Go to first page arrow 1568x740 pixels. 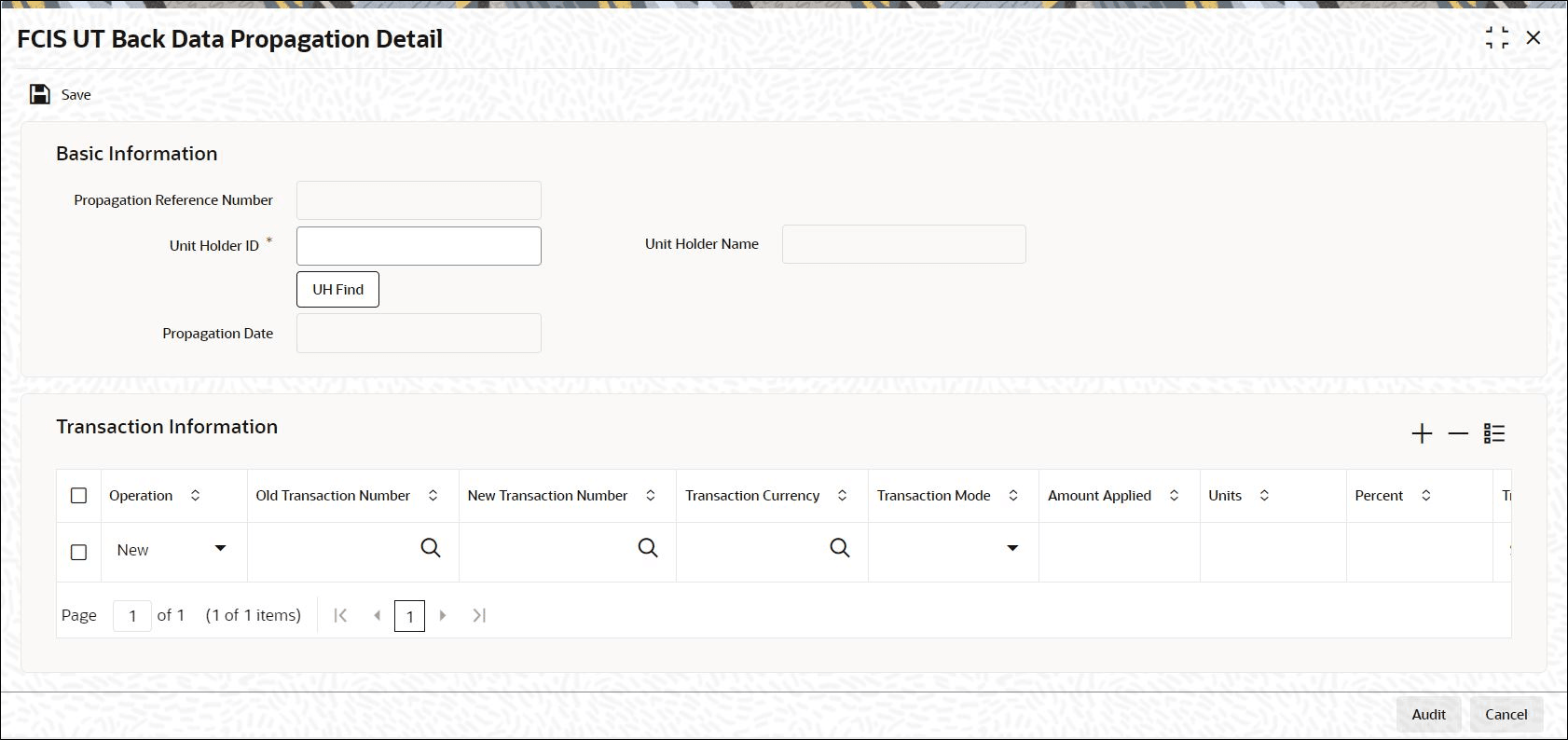(x=340, y=615)
